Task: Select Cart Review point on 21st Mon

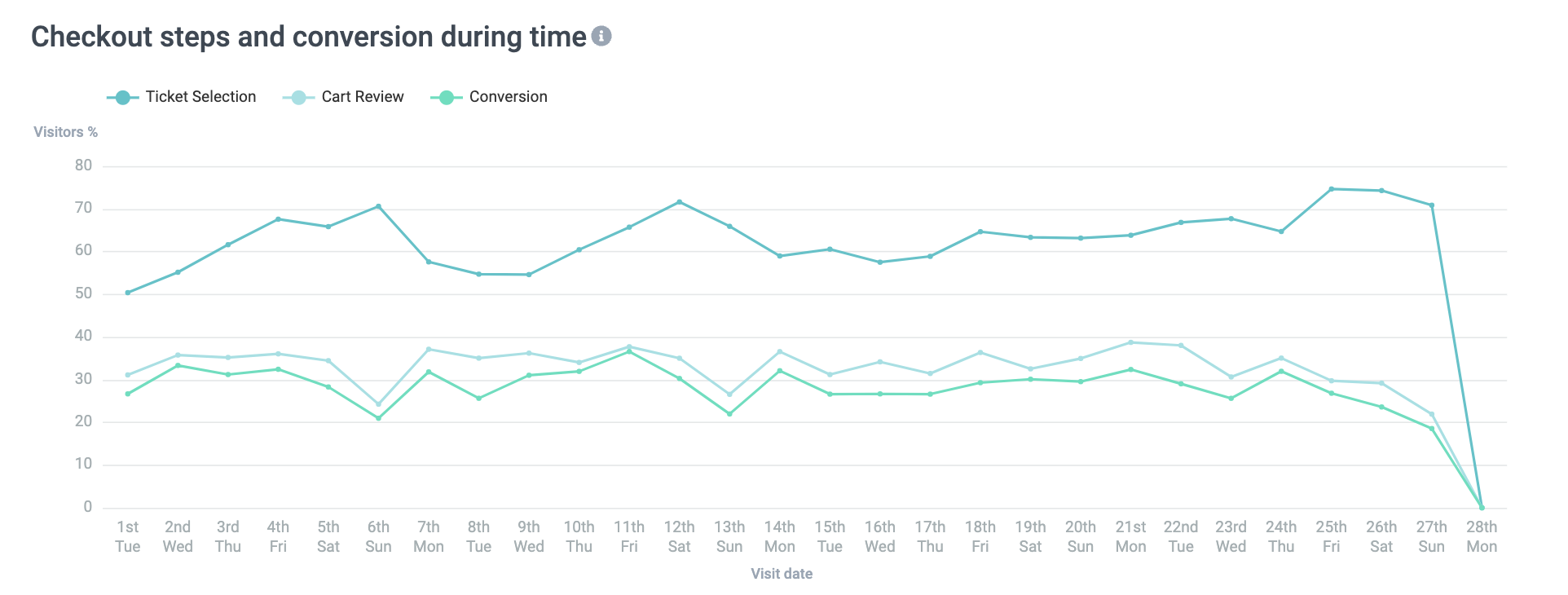Action: click(x=1130, y=342)
